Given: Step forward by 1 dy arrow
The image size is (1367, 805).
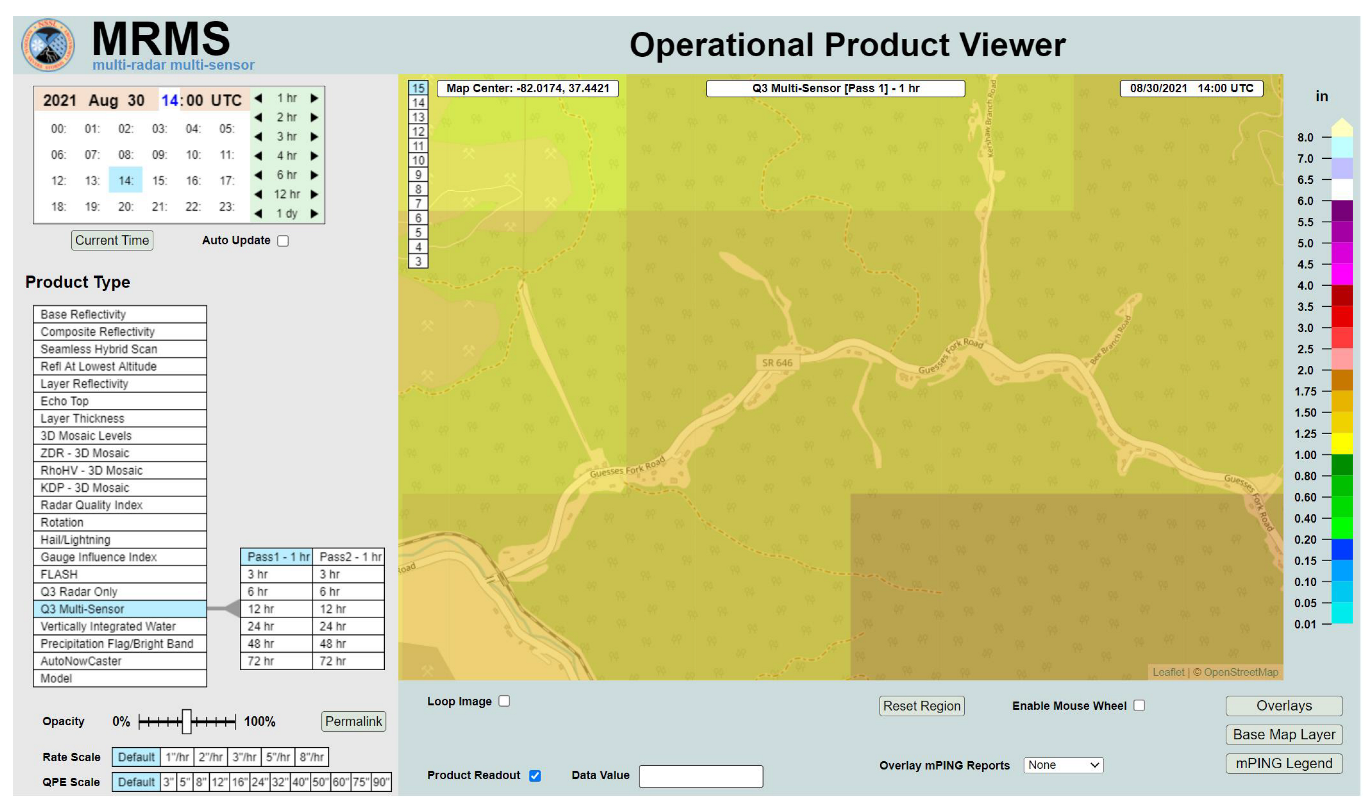Looking at the screenshot, I should click(x=315, y=213).
